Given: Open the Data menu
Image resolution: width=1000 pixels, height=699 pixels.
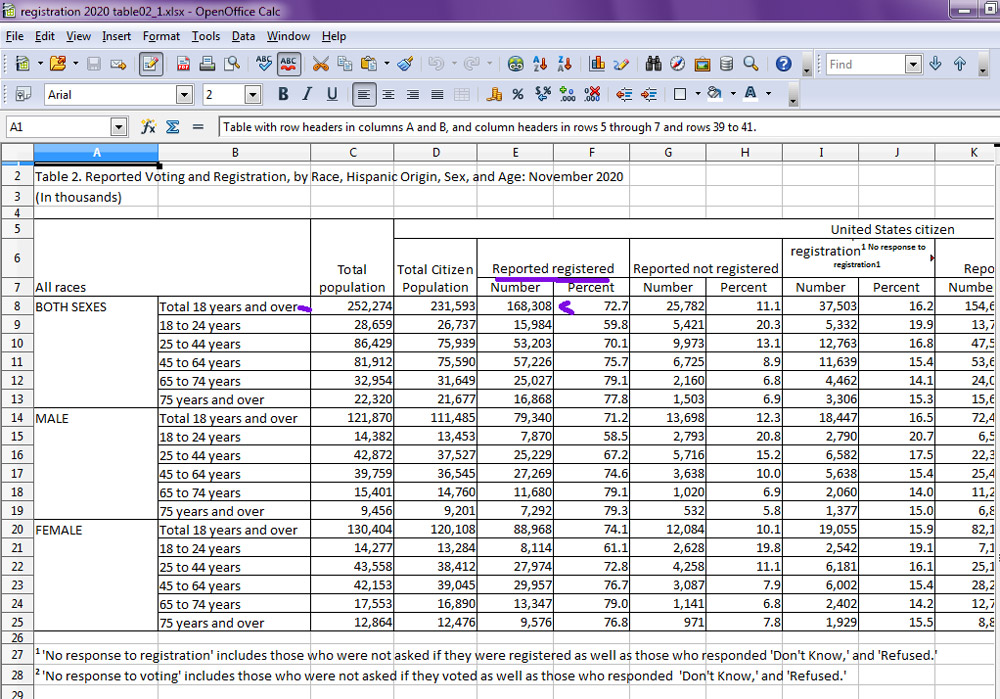Looking at the screenshot, I should click(243, 36).
